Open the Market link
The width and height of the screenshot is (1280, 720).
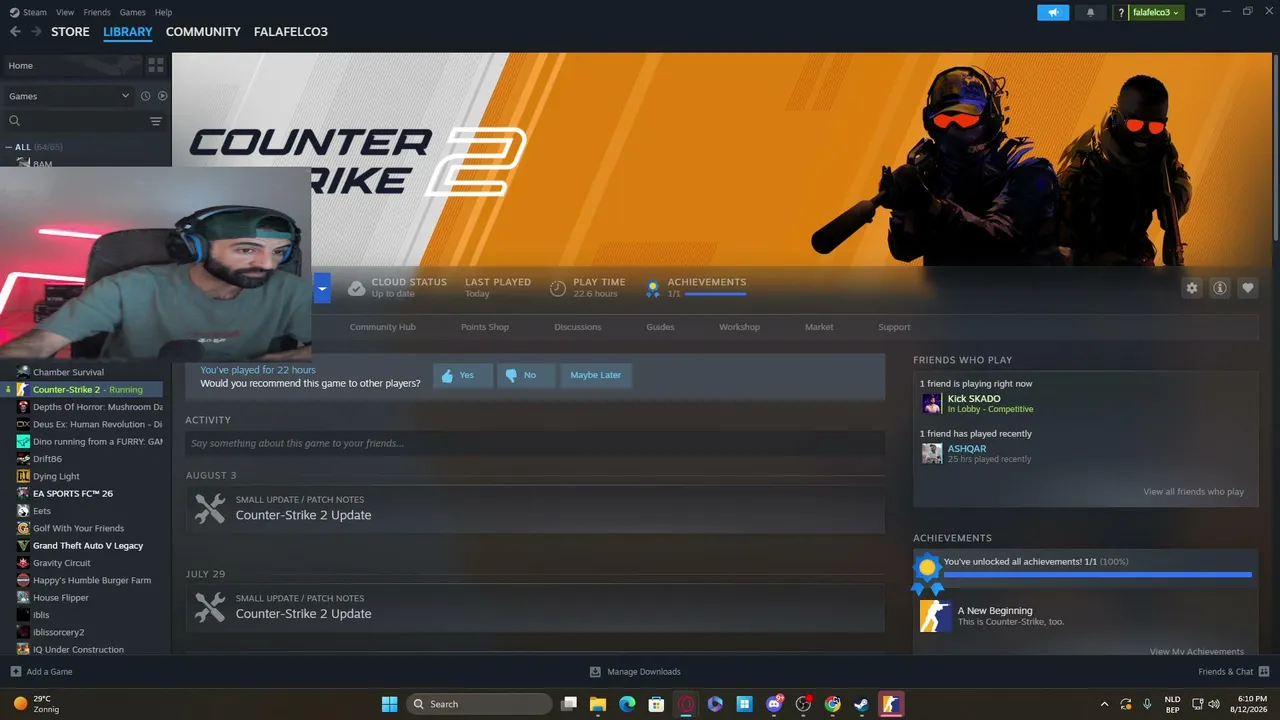point(819,327)
